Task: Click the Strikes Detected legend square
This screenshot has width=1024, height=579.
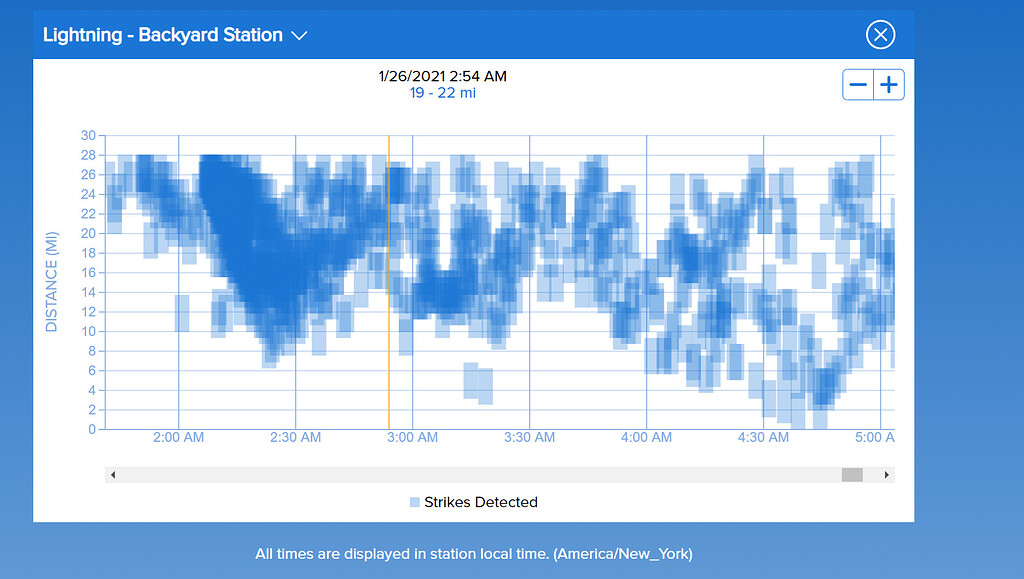Action: click(415, 502)
